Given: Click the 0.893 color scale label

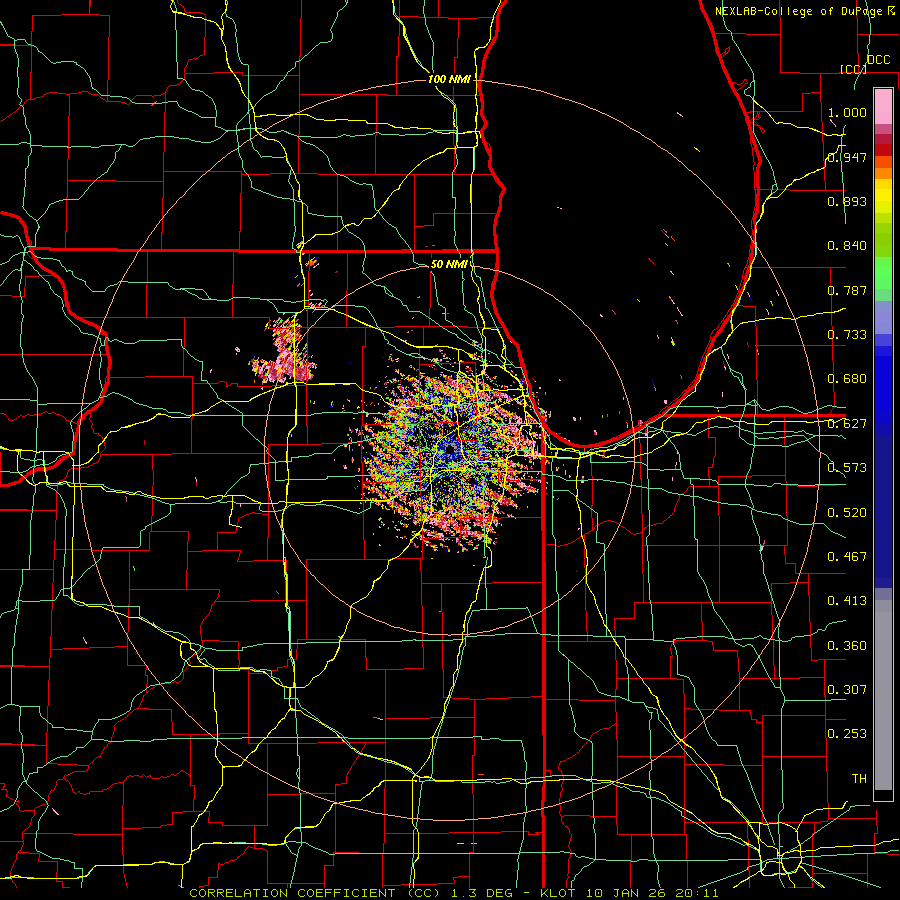Looking at the screenshot, I should [847, 201].
